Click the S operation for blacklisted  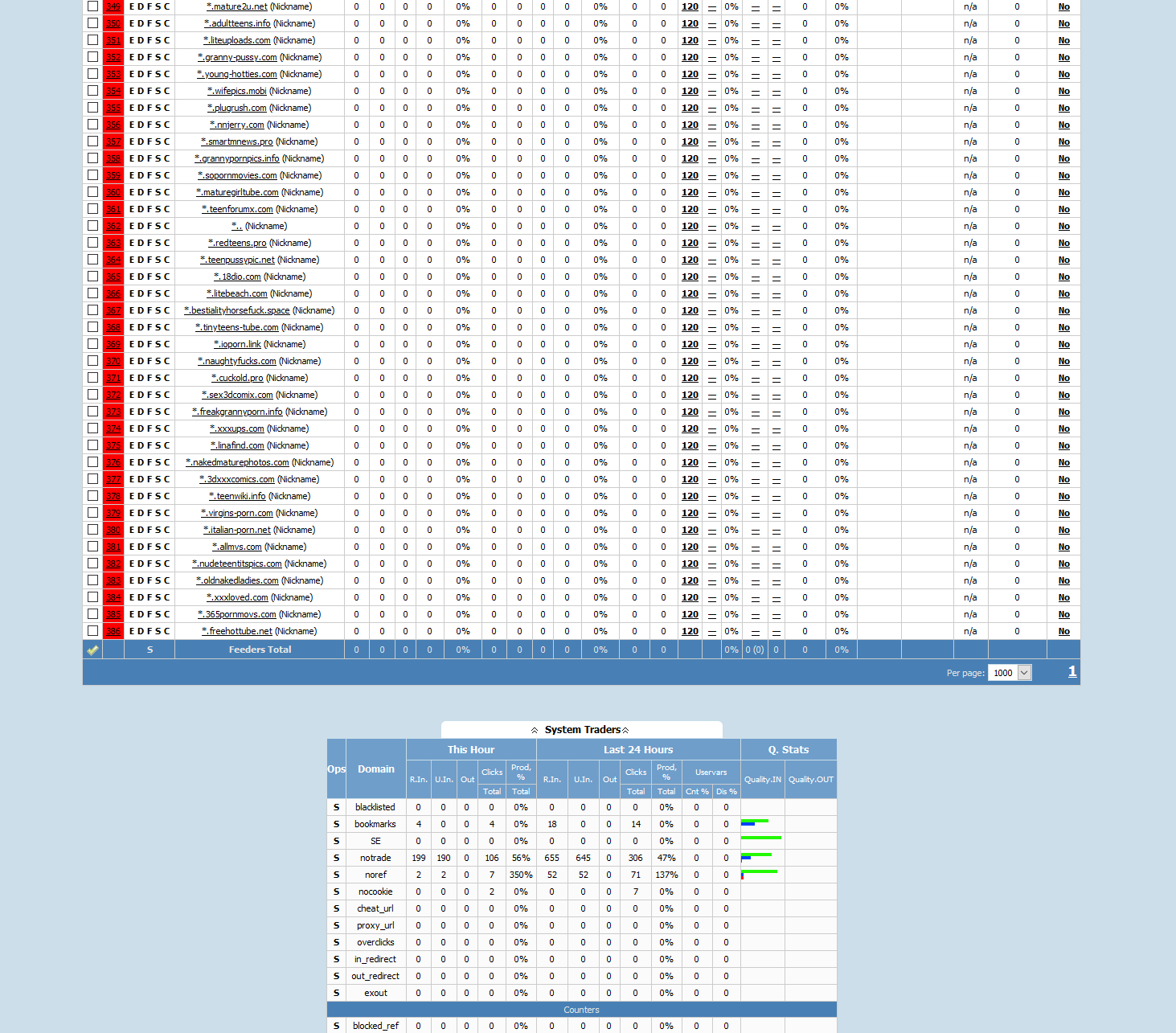coord(337,807)
